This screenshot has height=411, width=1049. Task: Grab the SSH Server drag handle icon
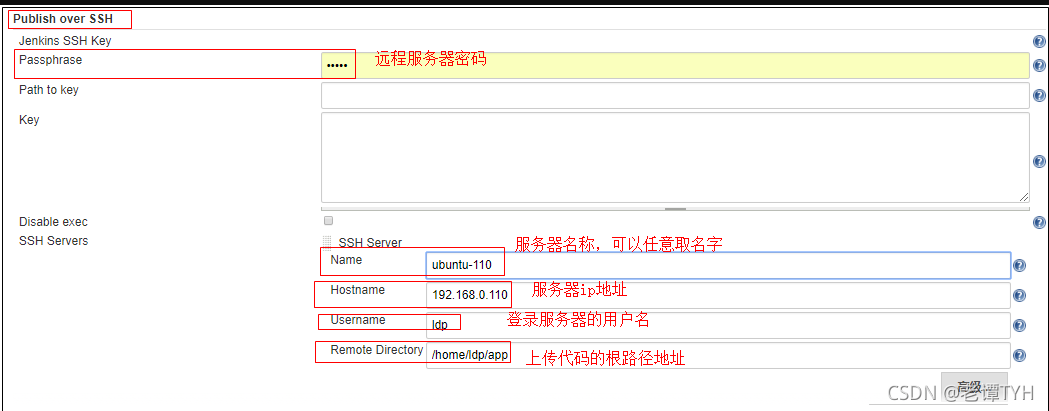pyautogui.click(x=327, y=242)
